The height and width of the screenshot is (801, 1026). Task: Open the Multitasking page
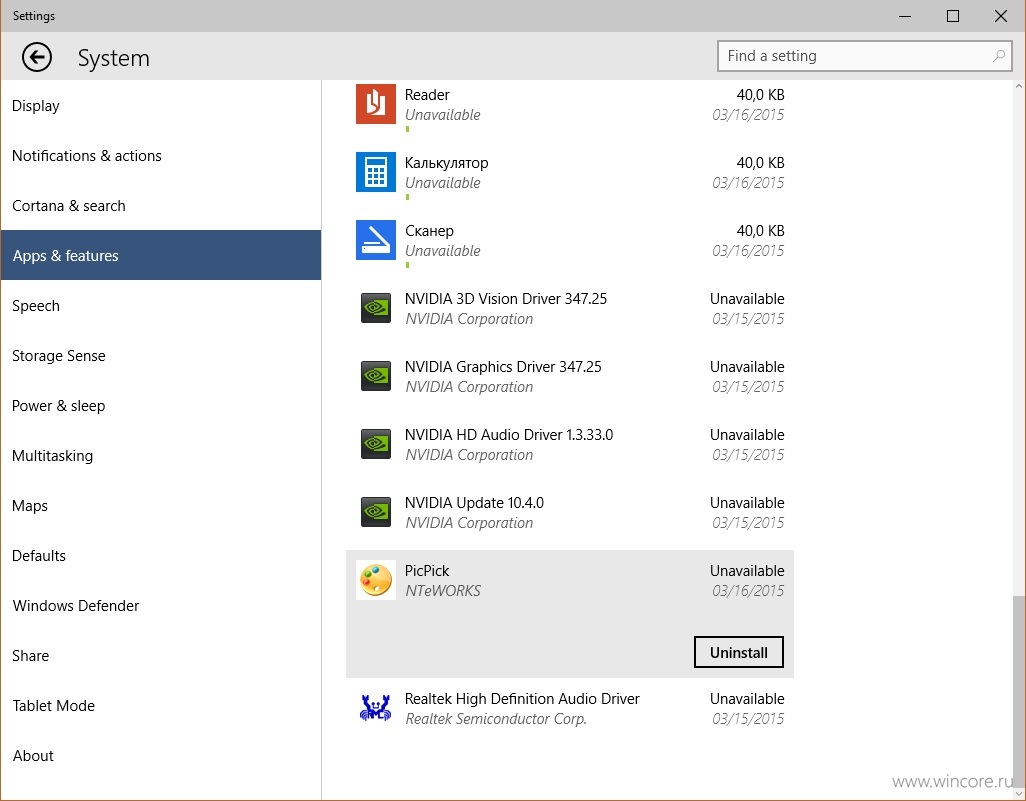click(x=161, y=455)
